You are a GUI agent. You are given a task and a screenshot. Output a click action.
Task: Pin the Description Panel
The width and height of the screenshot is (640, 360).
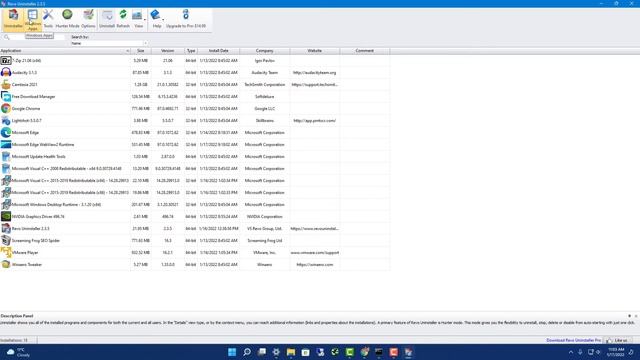(629, 316)
